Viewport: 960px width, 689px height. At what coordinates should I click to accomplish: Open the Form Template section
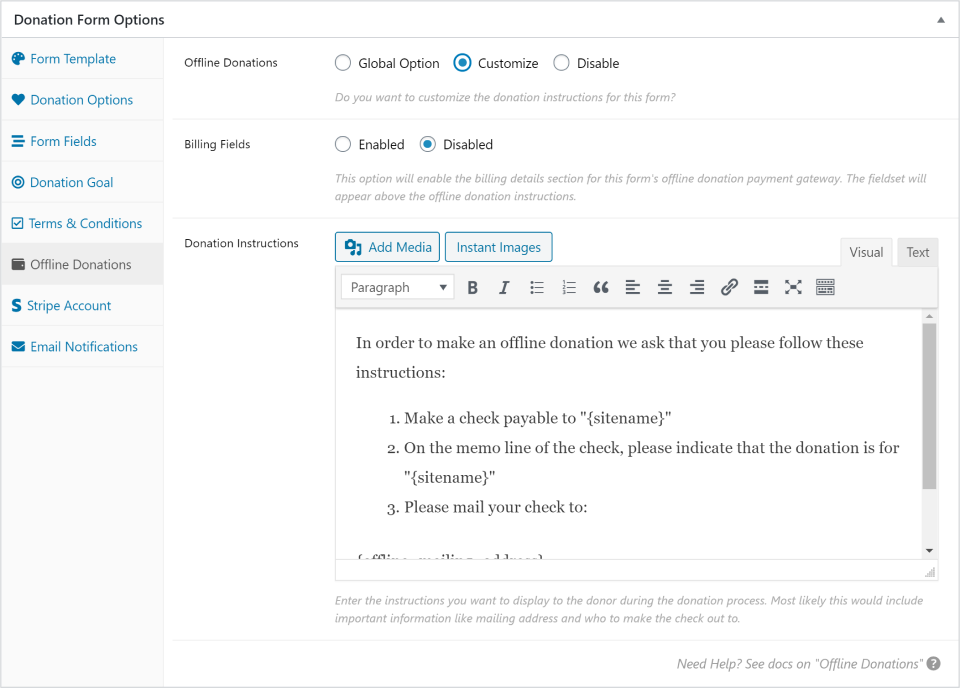(82, 59)
